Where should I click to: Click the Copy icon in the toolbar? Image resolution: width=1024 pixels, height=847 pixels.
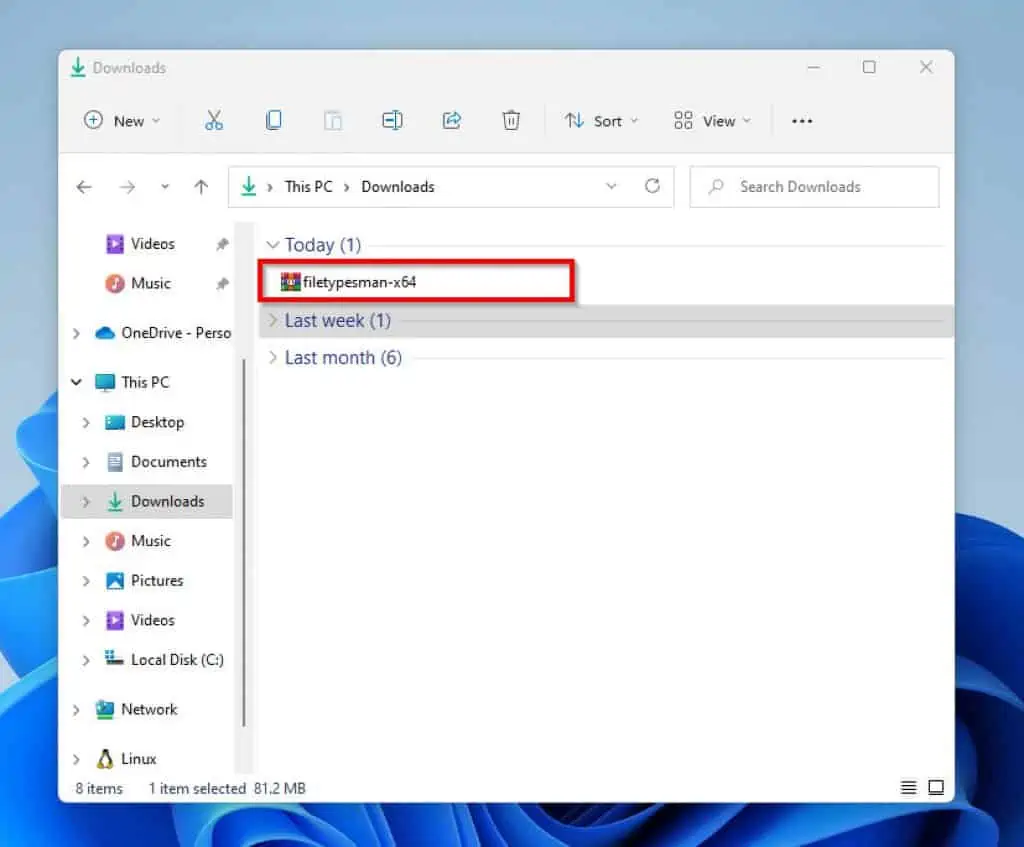[273, 120]
